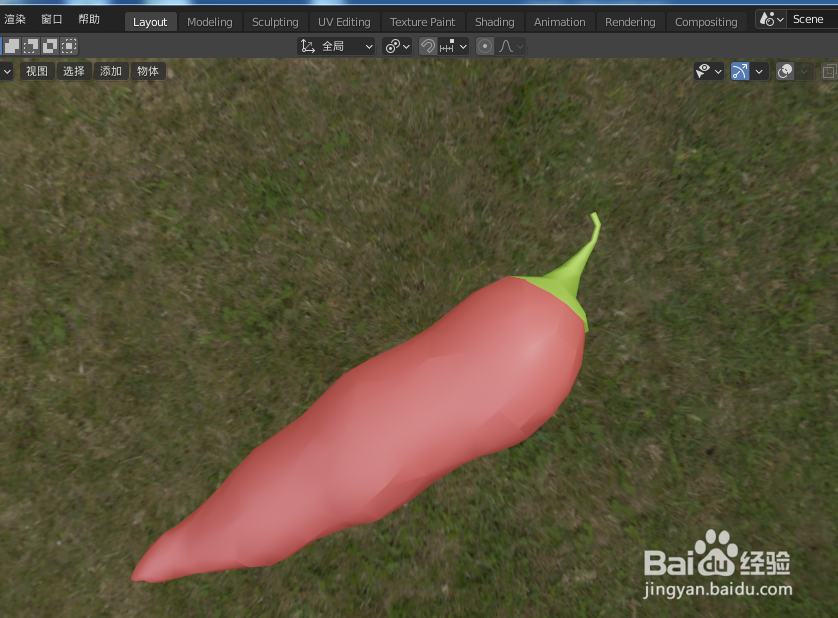Image resolution: width=838 pixels, height=618 pixels.
Task: Switch to the Modeling workspace tab
Action: 210,21
